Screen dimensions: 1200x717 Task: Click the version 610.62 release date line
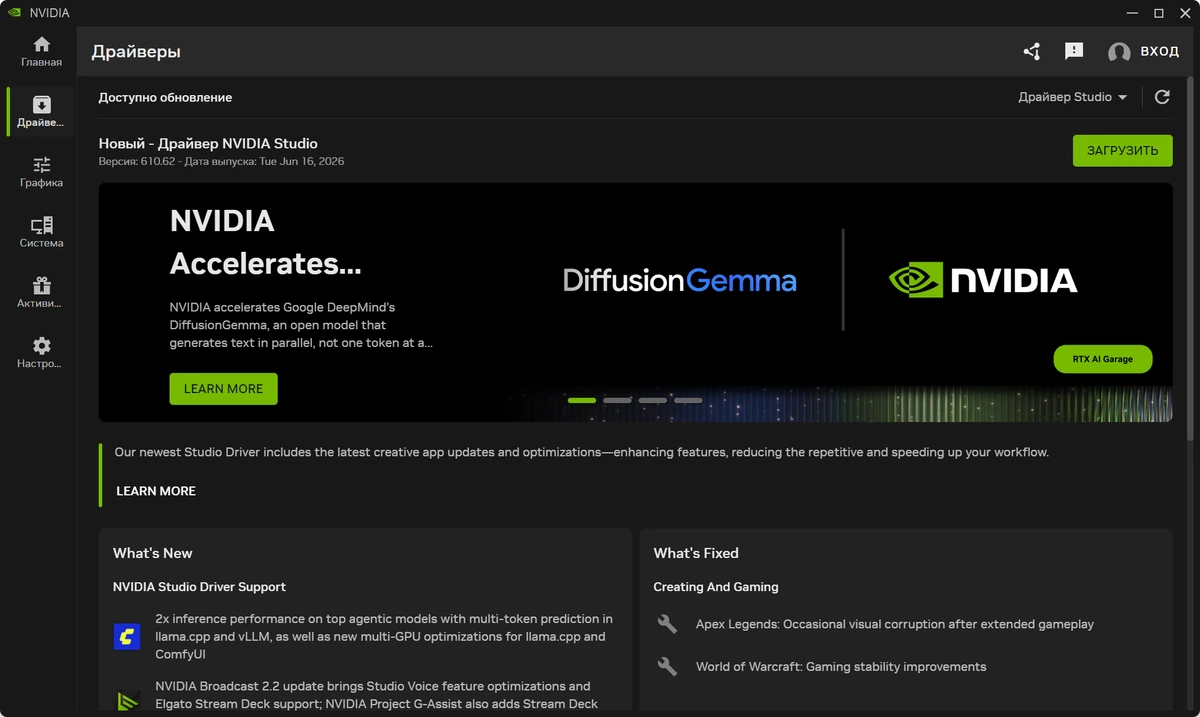221,161
